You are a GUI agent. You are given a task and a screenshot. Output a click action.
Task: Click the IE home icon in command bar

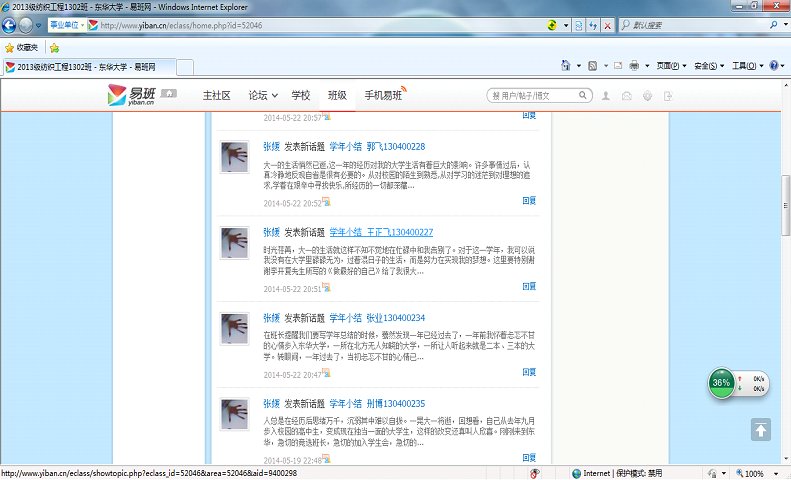(x=567, y=66)
